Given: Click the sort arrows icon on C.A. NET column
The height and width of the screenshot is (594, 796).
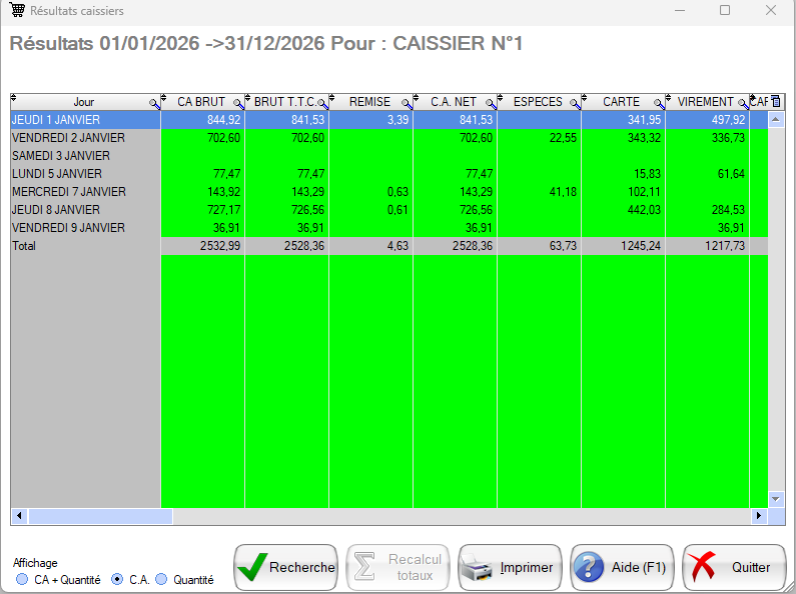Looking at the screenshot, I should click(x=417, y=97).
